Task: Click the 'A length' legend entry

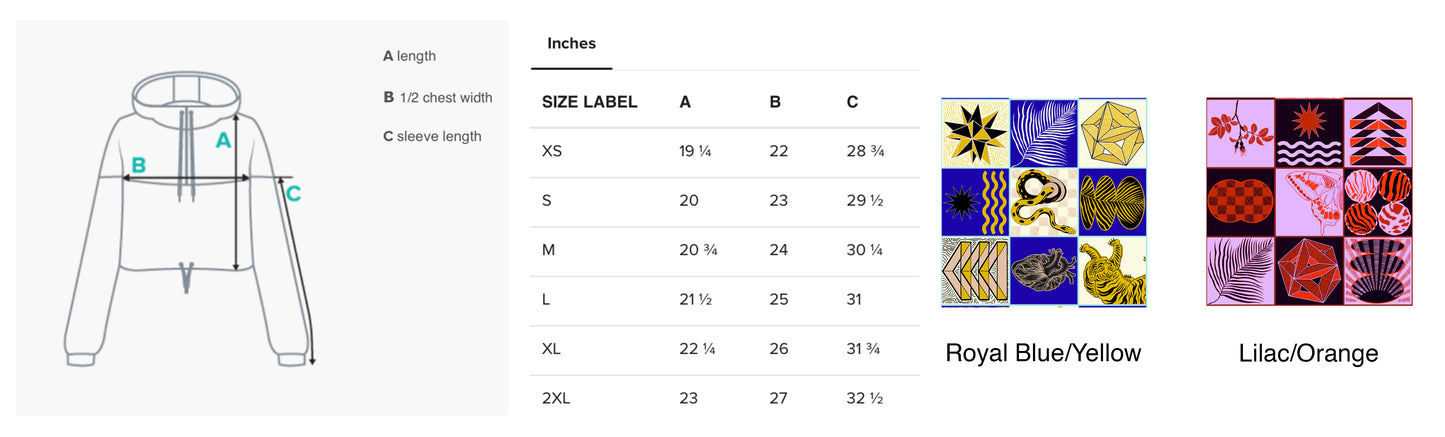Action: coord(409,56)
